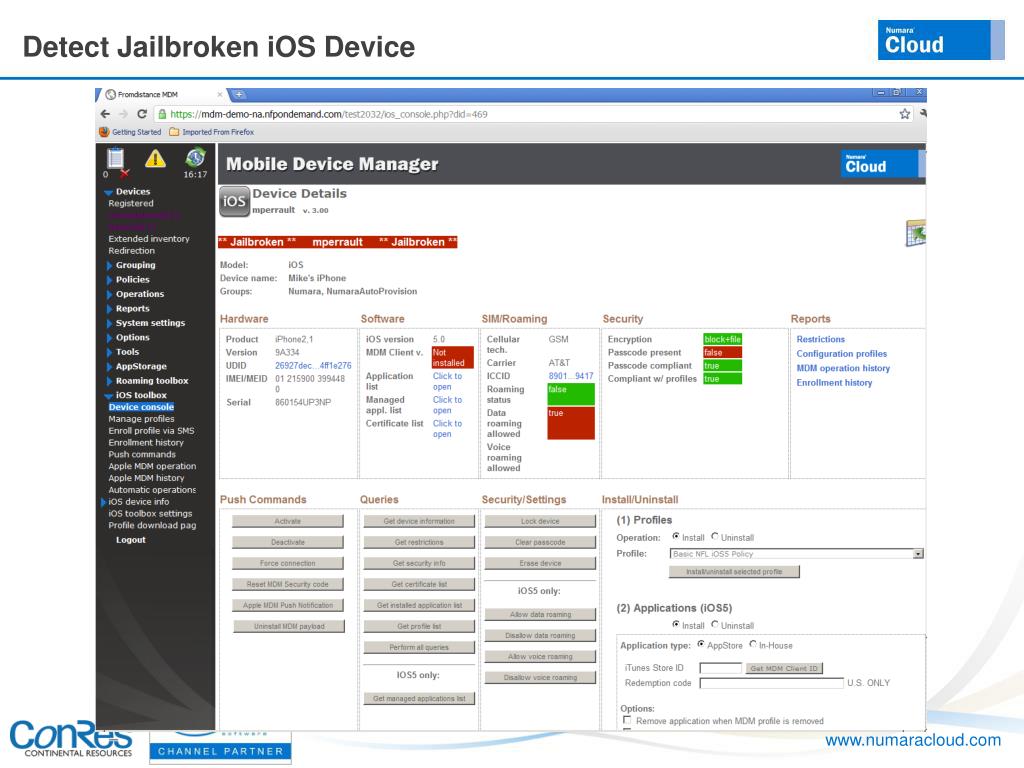Select the Fromdistance MDM browser tab

click(x=150, y=94)
